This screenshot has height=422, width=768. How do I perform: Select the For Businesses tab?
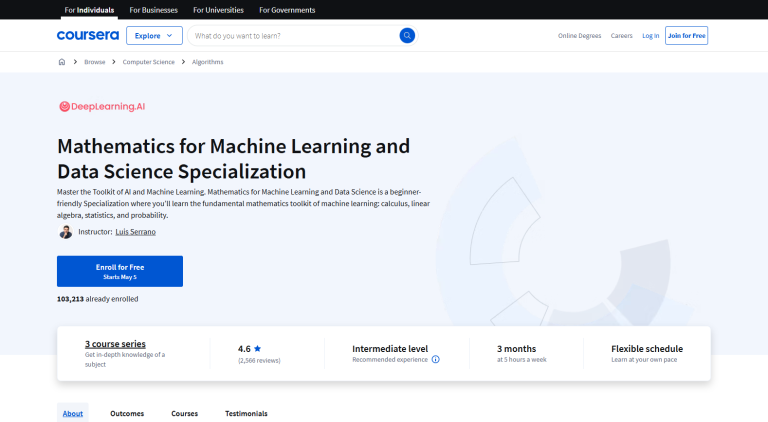coord(153,10)
